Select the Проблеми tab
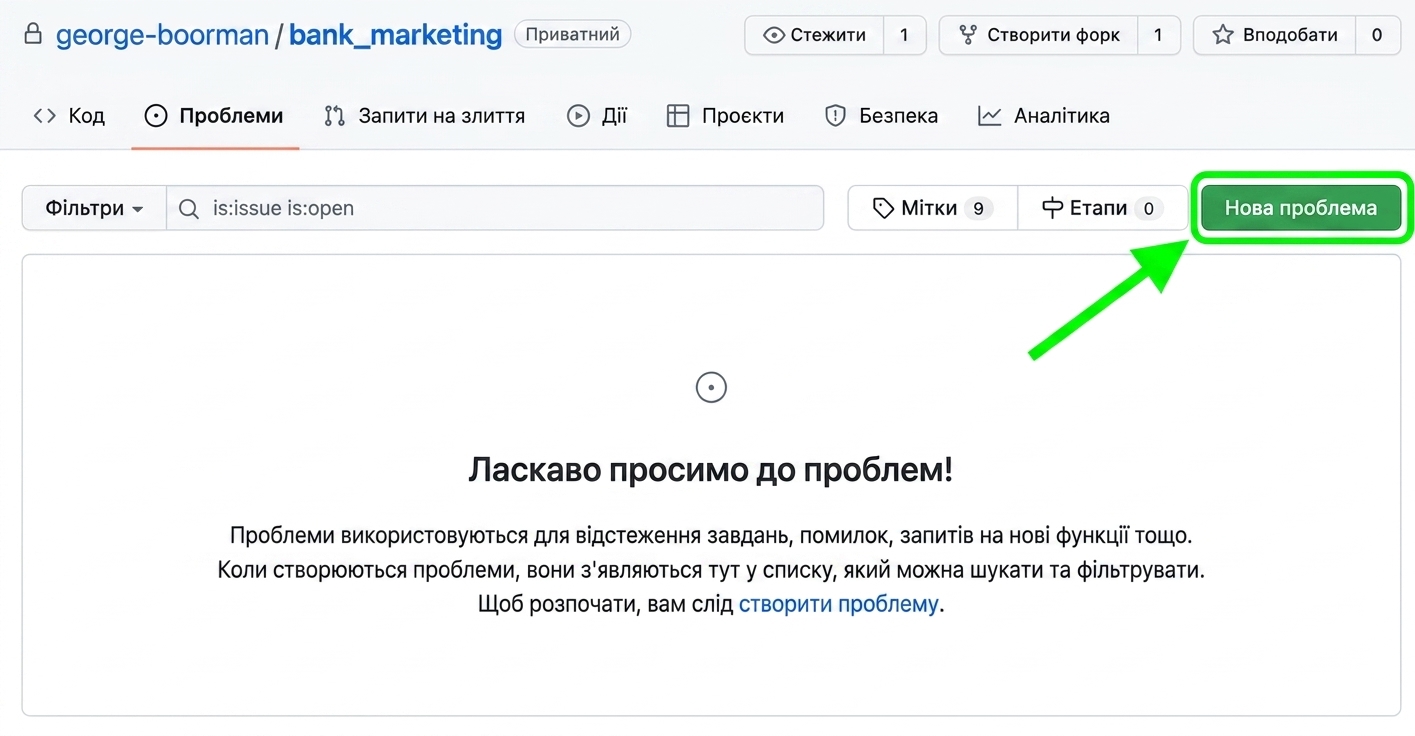The width and height of the screenshot is (1415, 736). click(x=214, y=116)
